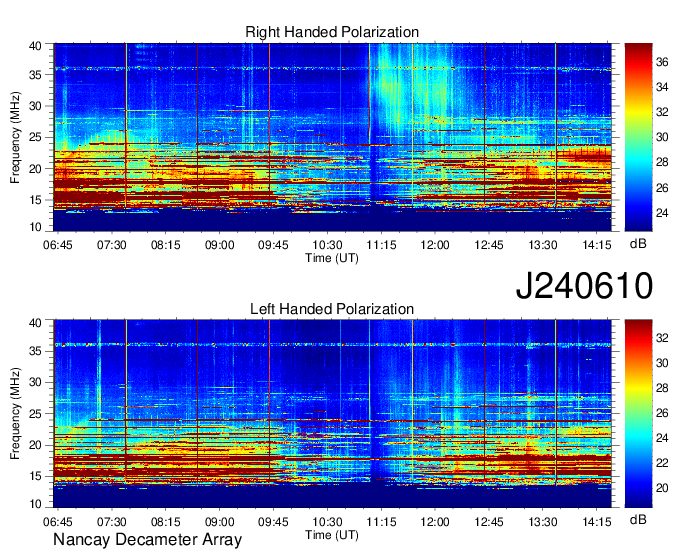Click the 06:45 time tick of the left-handed plot
The height and width of the screenshot is (552, 680).
58,522
